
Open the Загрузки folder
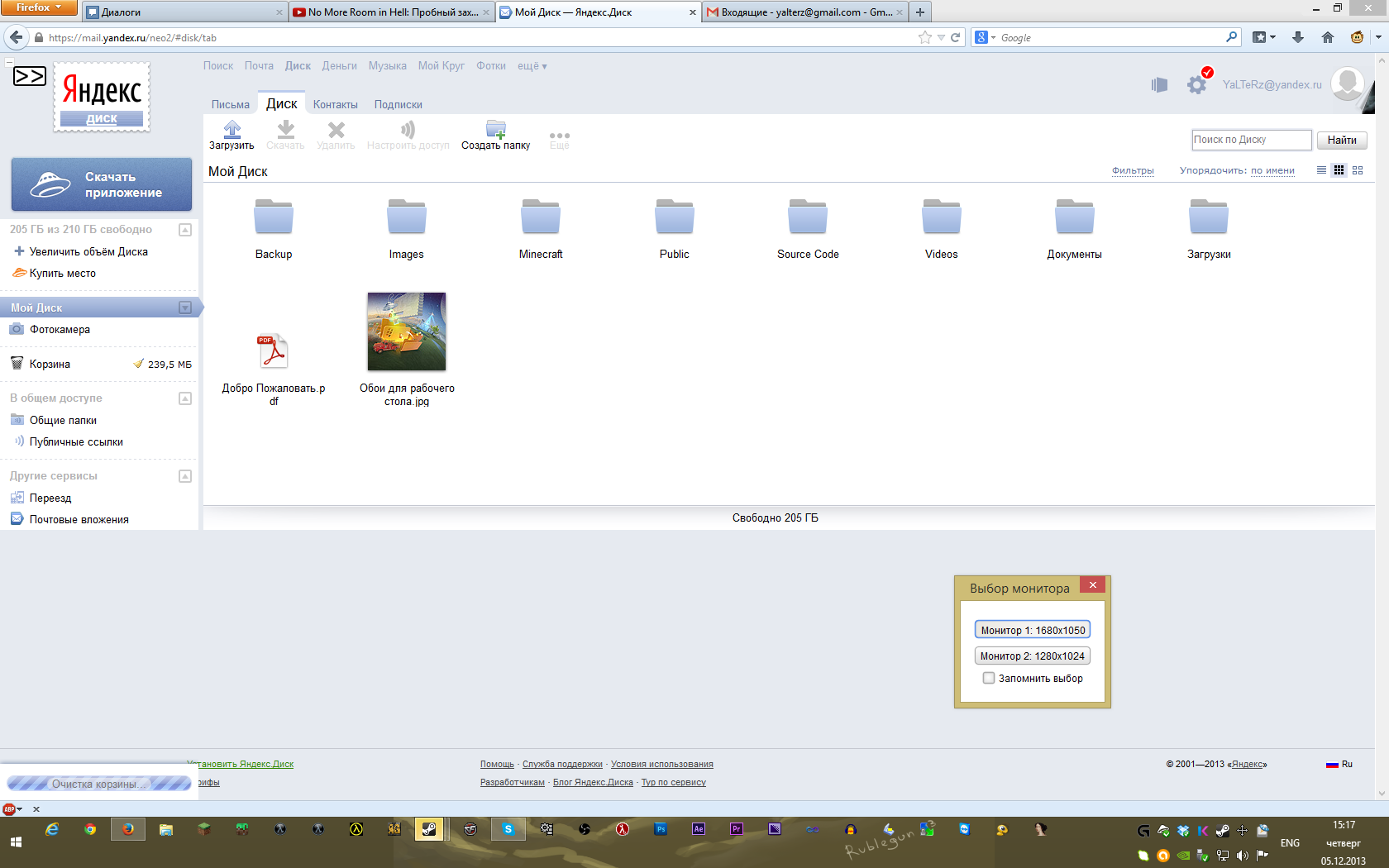[x=1209, y=217]
